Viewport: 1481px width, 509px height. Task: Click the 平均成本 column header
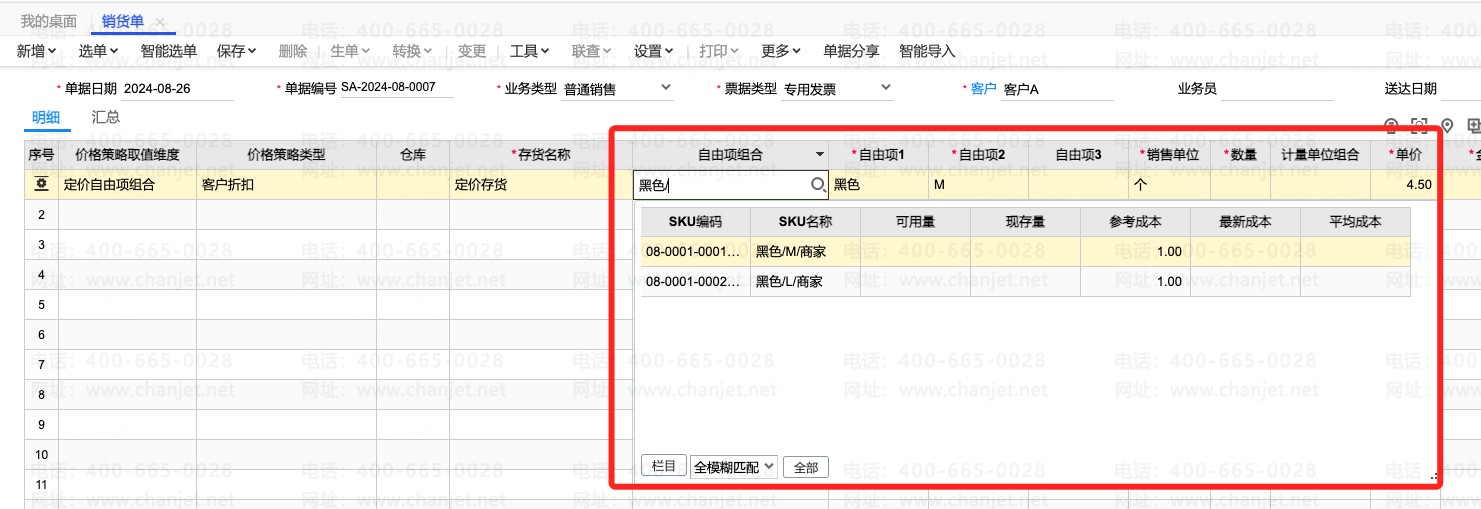click(1355, 222)
